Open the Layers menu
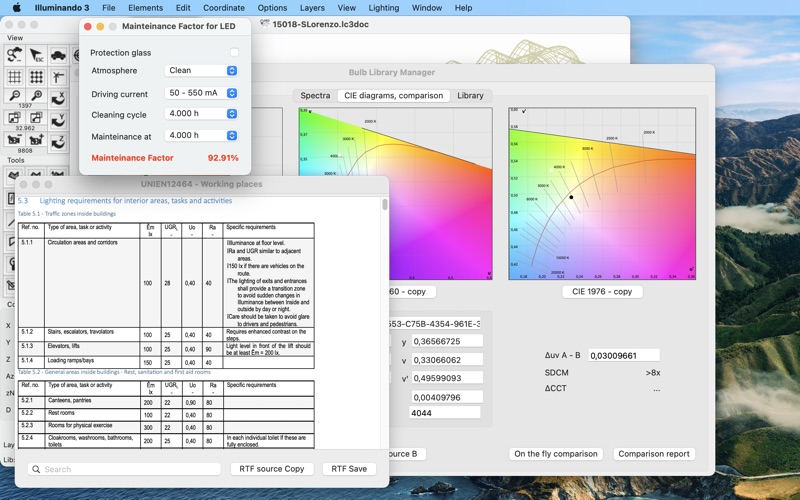This screenshot has width=800, height=500. 312,8
